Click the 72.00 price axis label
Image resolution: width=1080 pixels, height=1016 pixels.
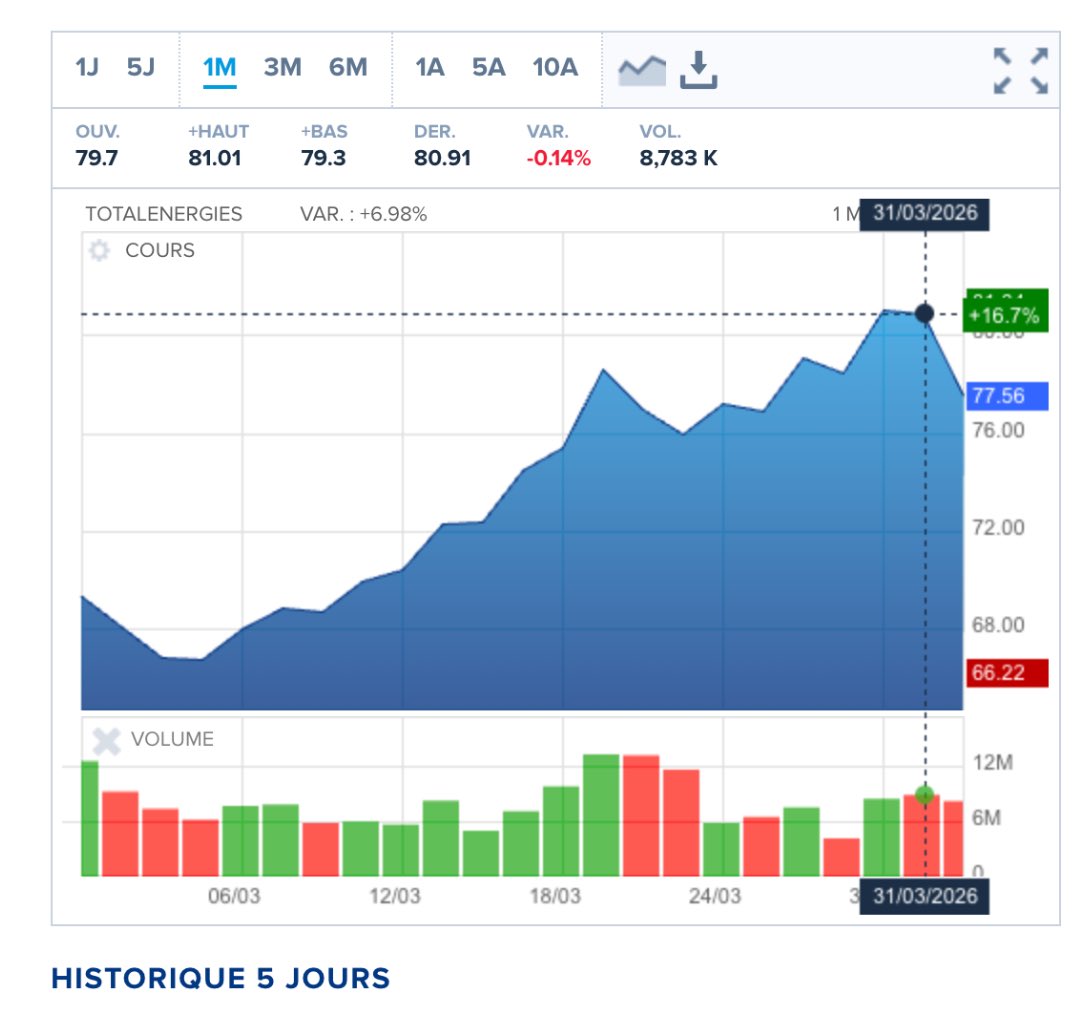pyautogui.click(x=998, y=528)
